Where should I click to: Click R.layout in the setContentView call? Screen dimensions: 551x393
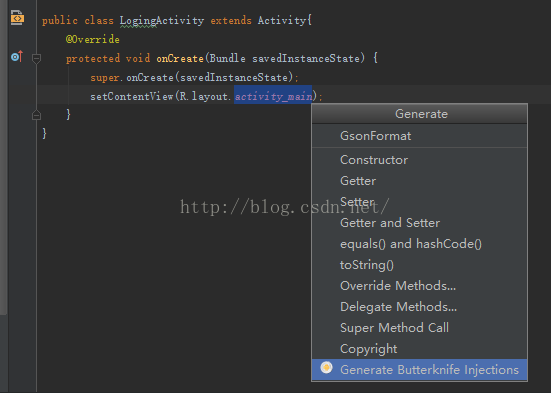tap(203, 96)
